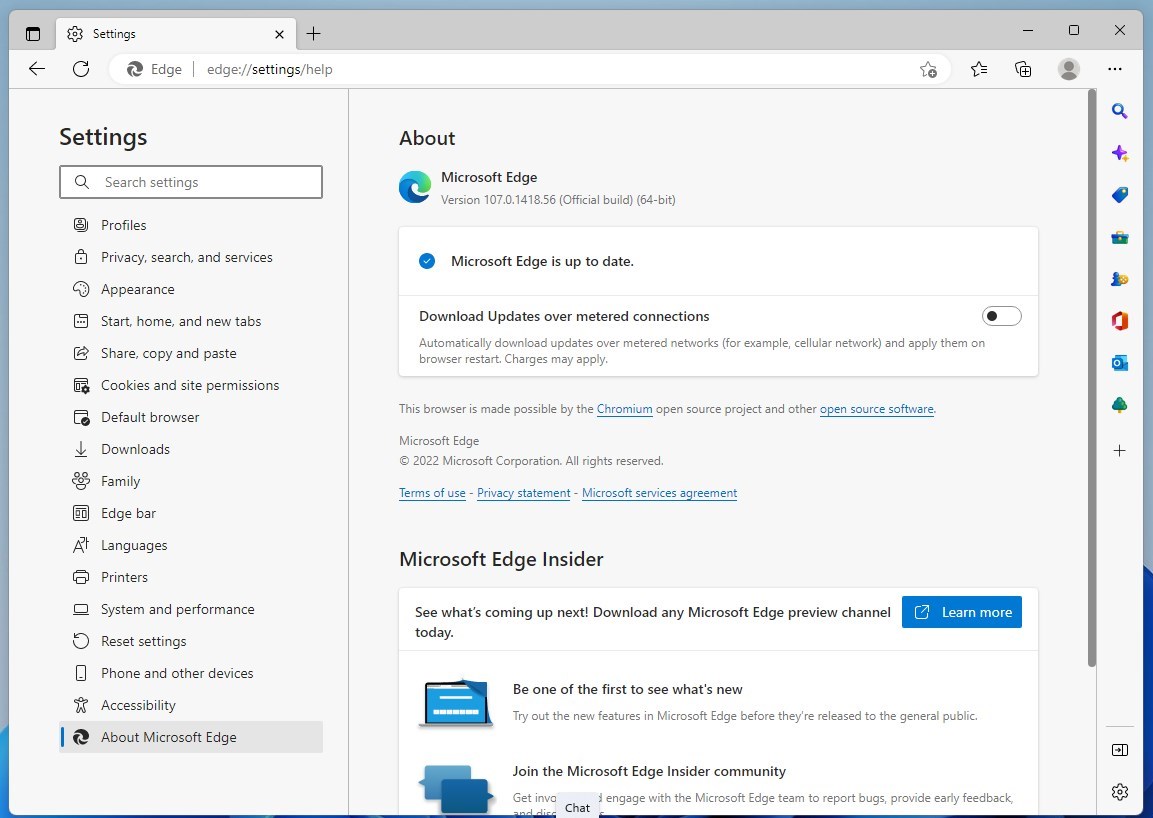Click the profile avatar icon in the toolbar

[x=1067, y=69]
